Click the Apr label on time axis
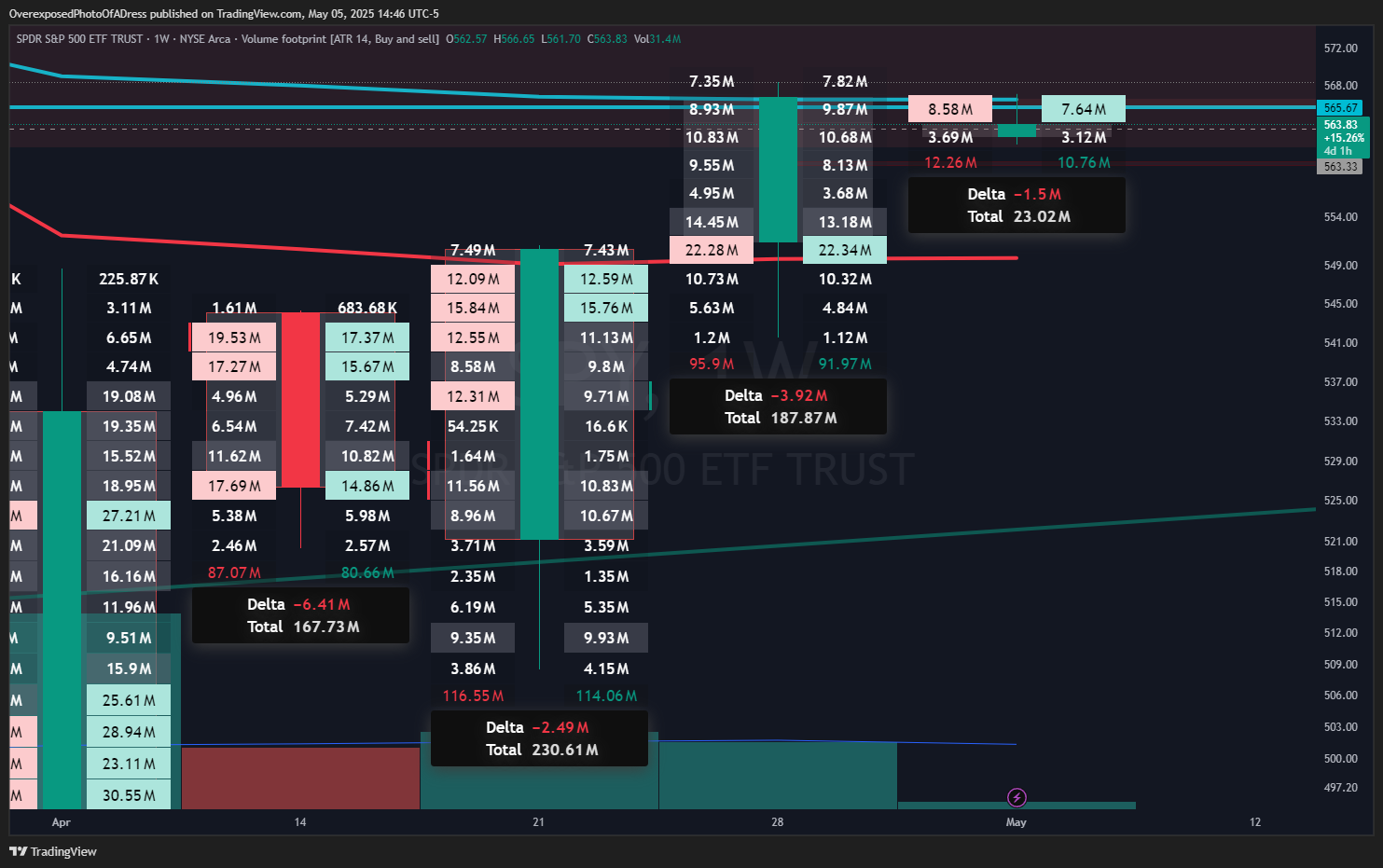Viewport: 1383px width, 868px height. (x=62, y=822)
